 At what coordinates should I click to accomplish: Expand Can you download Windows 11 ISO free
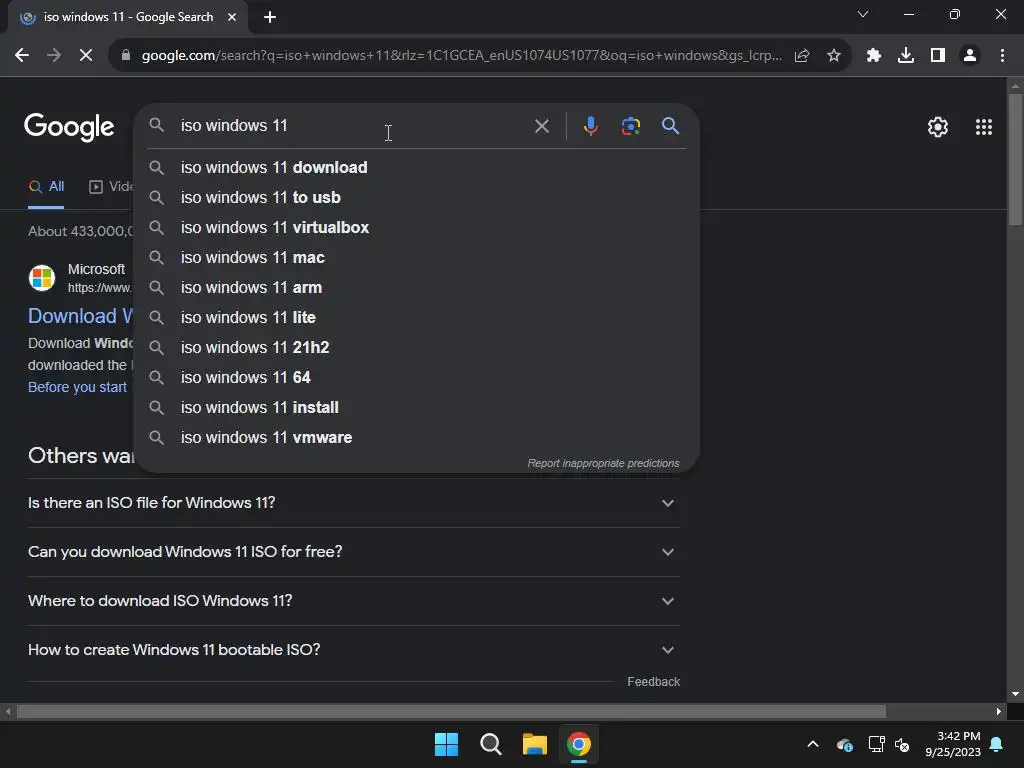pyautogui.click(x=354, y=552)
